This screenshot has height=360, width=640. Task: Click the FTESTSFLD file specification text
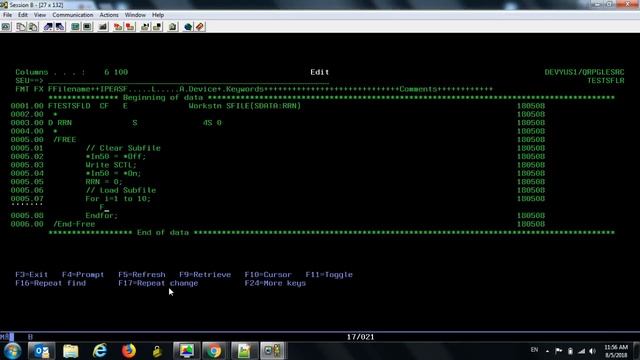pyautogui.click(x=69, y=106)
